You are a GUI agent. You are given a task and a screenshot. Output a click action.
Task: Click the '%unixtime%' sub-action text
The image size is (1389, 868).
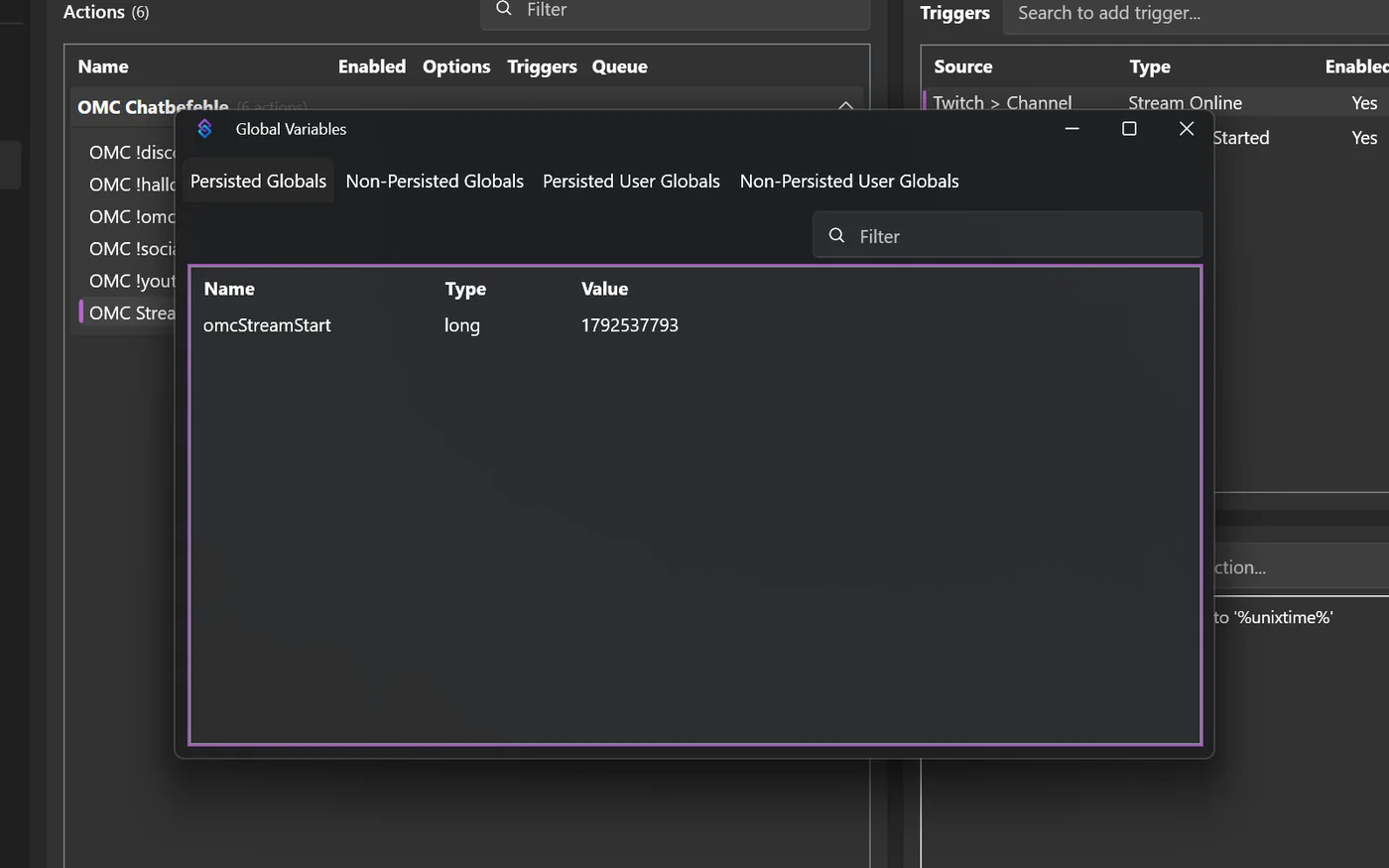tap(1283, 617)
